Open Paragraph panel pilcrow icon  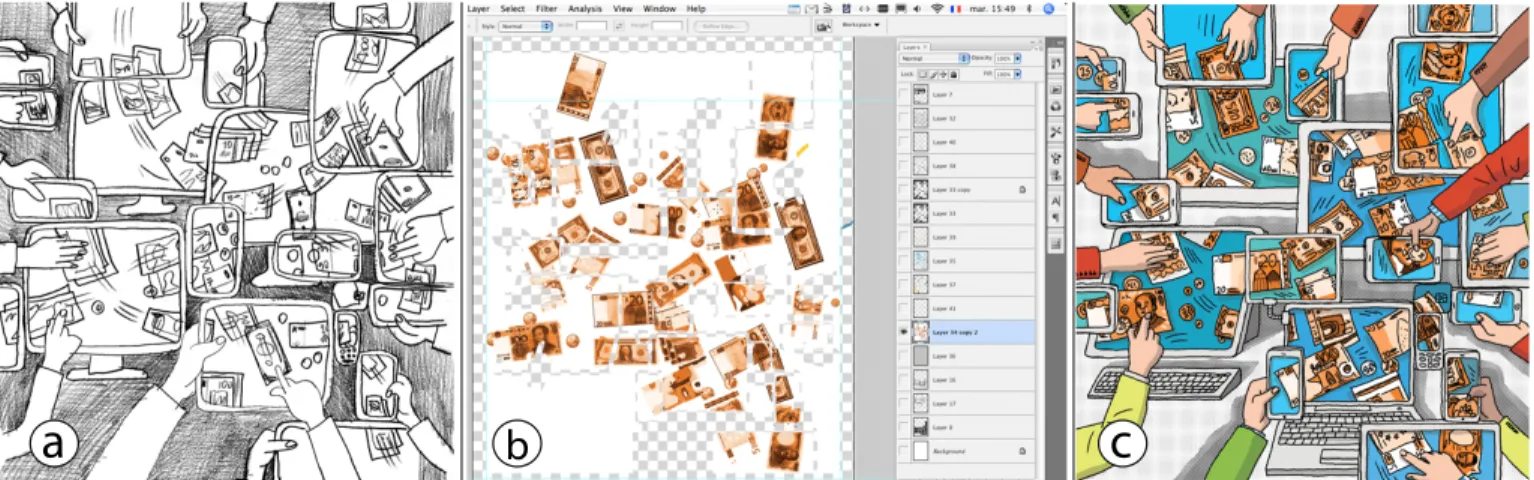pyautogui.click(x=1056, y=217)
